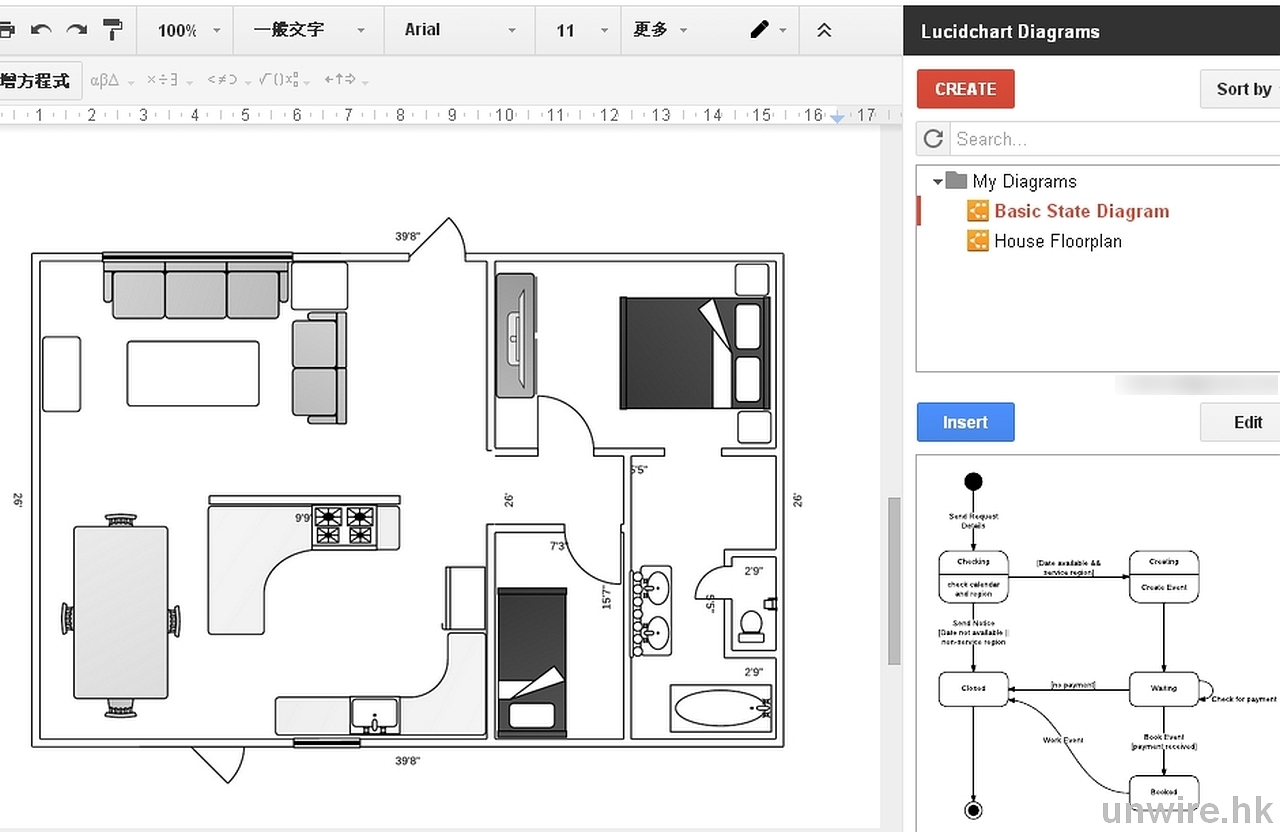This screenshot has width=1280, height=832.
Task: Click the Basic State Diagram orange icon
Action: 977,211
